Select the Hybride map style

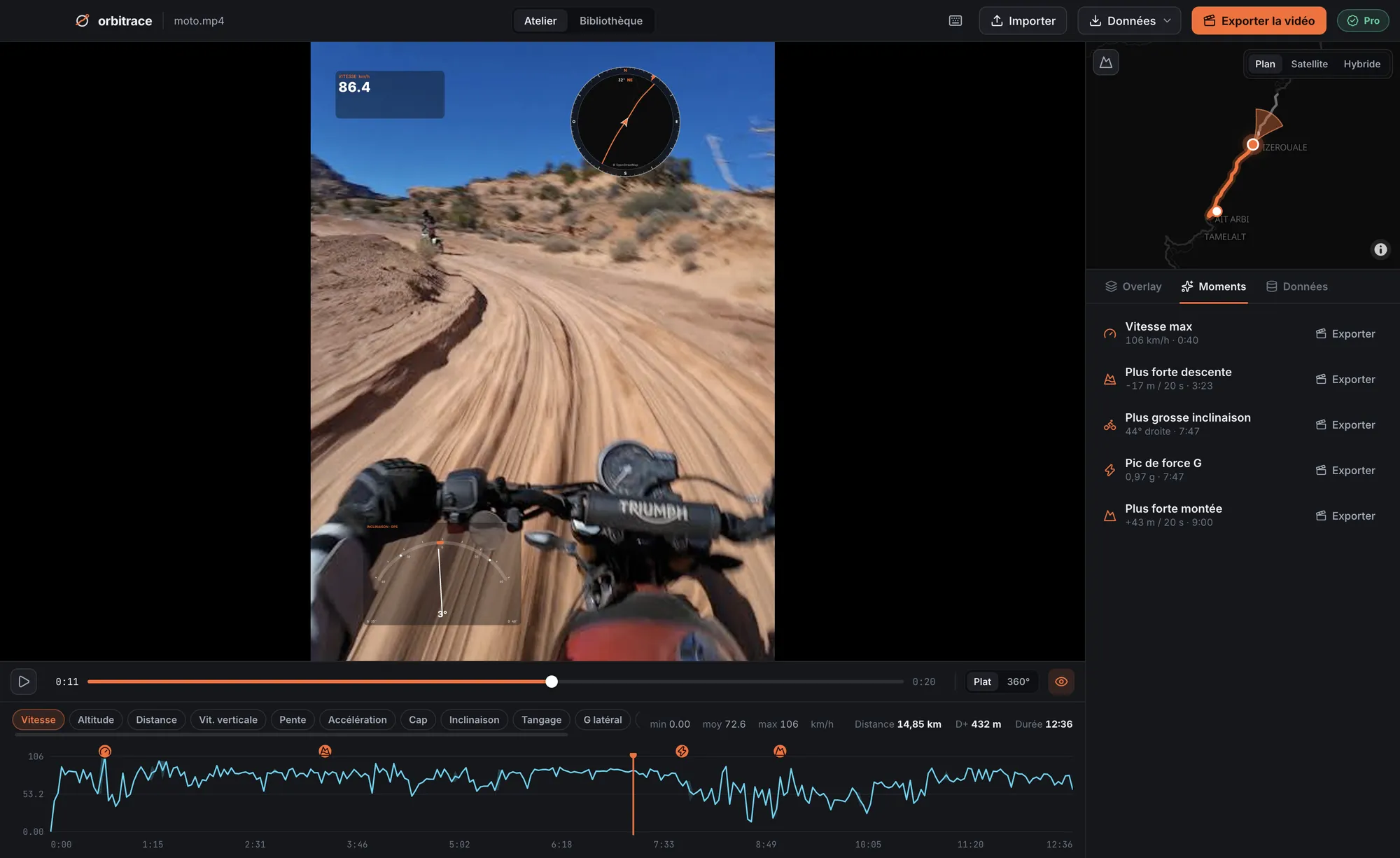pyautogui.click(x=1361, y=64)
